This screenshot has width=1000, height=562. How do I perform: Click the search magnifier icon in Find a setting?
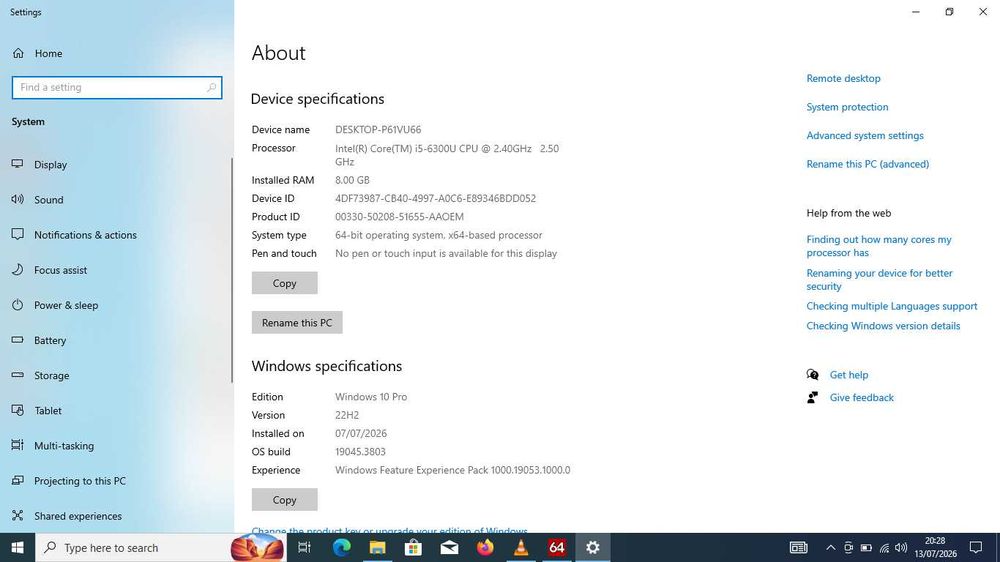coord(211,87)
